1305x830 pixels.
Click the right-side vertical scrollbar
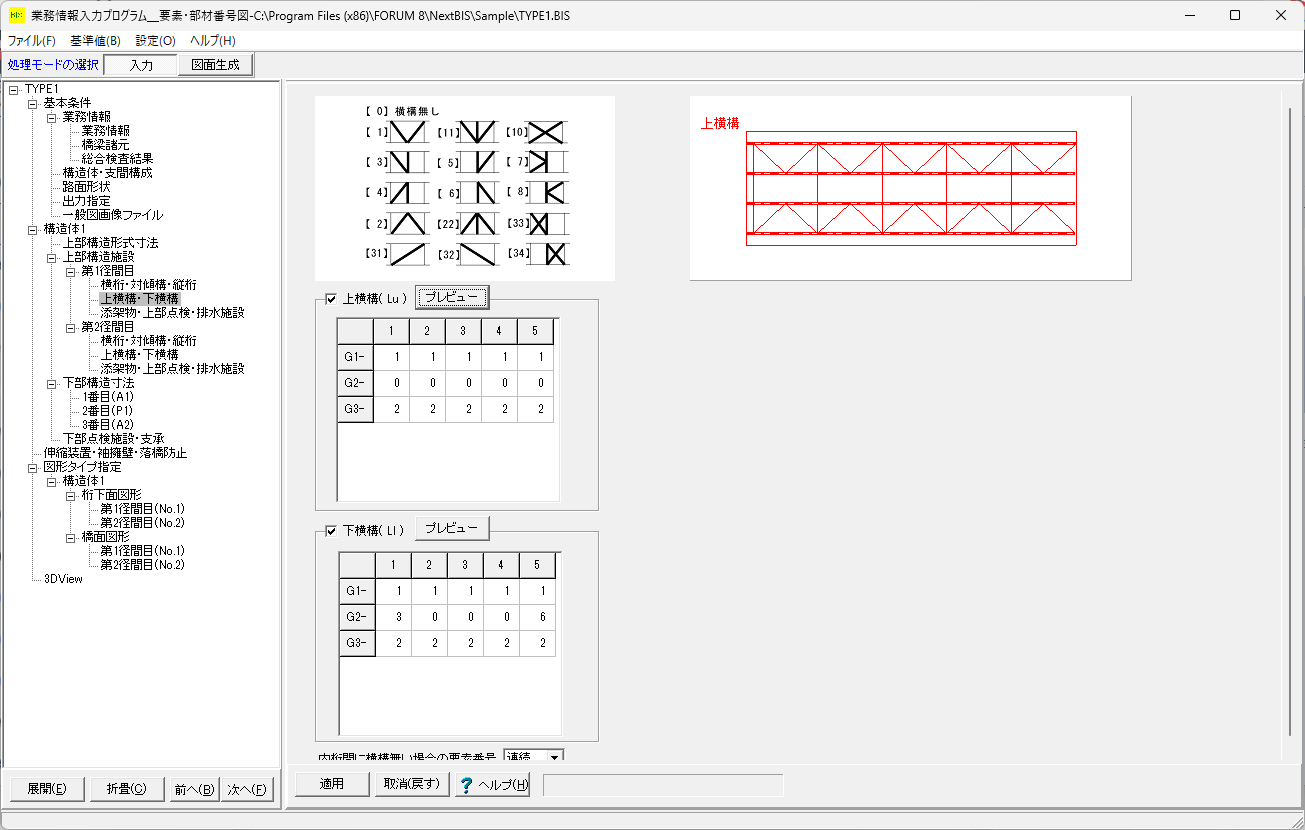(1289, 420)
